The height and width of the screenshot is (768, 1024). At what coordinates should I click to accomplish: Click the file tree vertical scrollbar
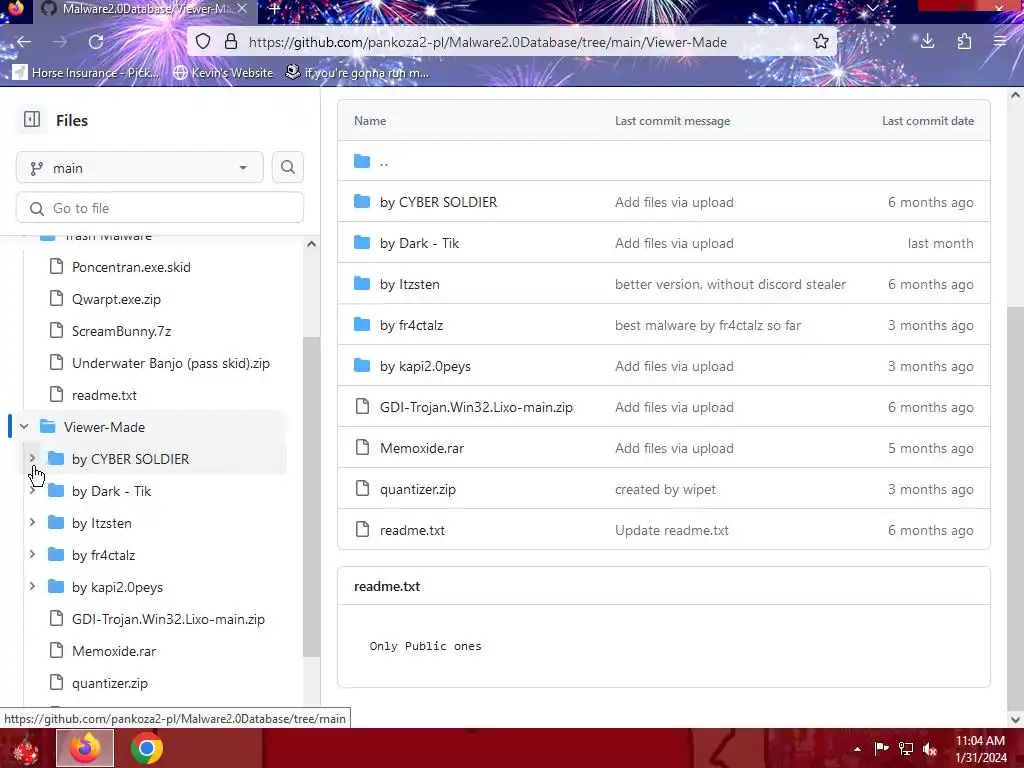(x=312, y=496)
